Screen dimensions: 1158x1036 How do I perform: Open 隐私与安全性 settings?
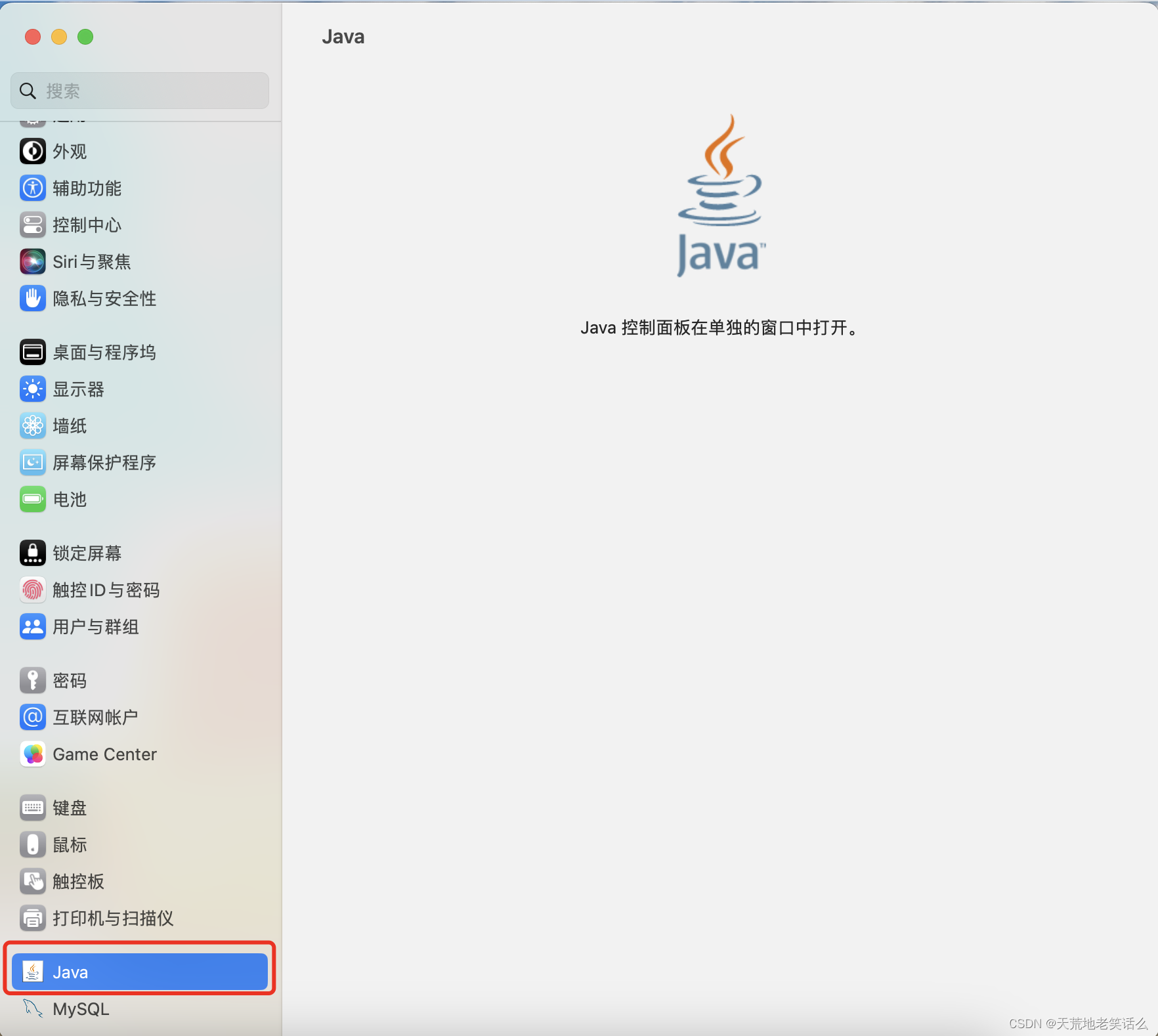click(104, 298)
